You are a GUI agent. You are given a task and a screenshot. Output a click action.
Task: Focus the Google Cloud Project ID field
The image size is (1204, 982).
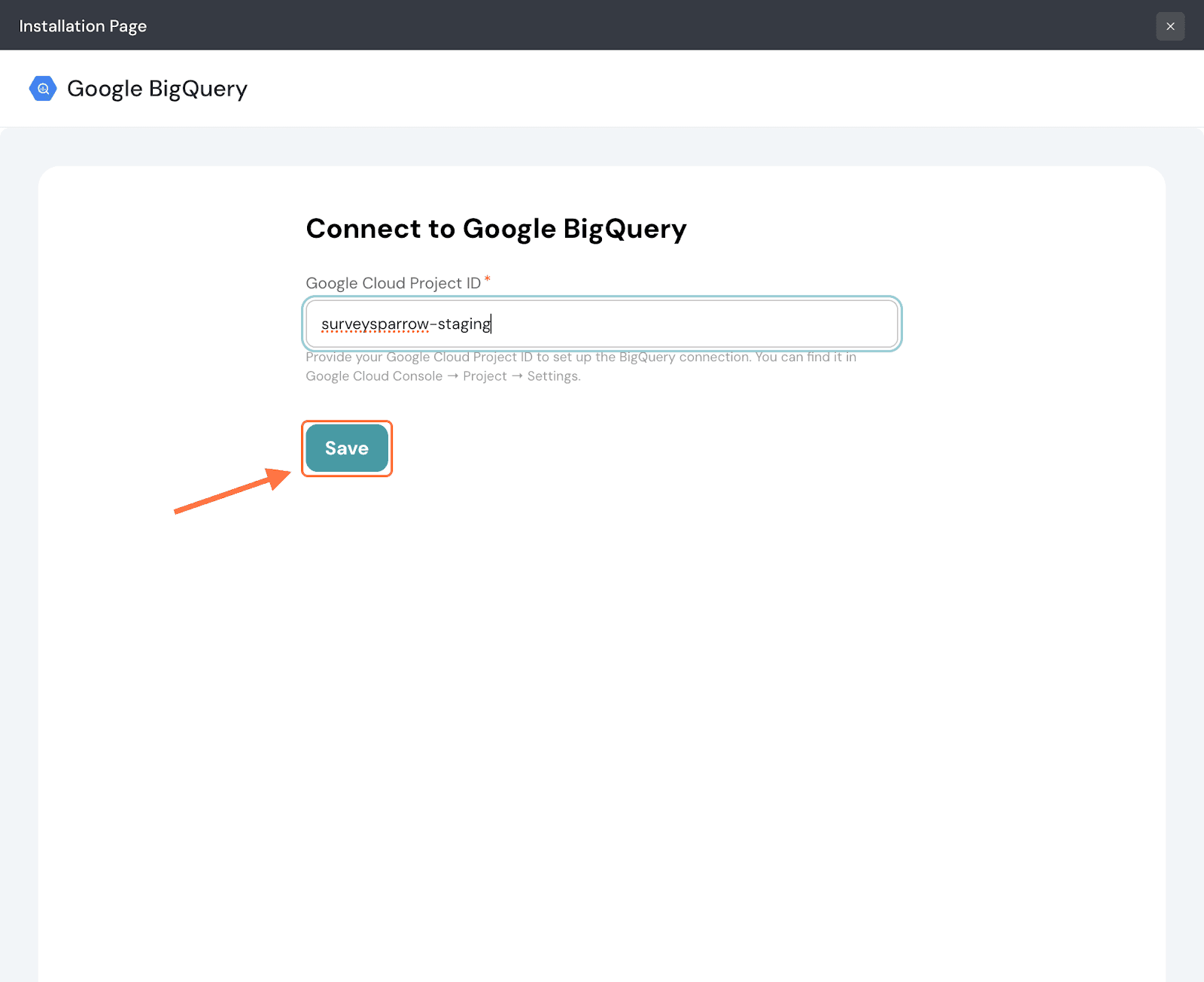pyautogui.click(x=677, y=324)
